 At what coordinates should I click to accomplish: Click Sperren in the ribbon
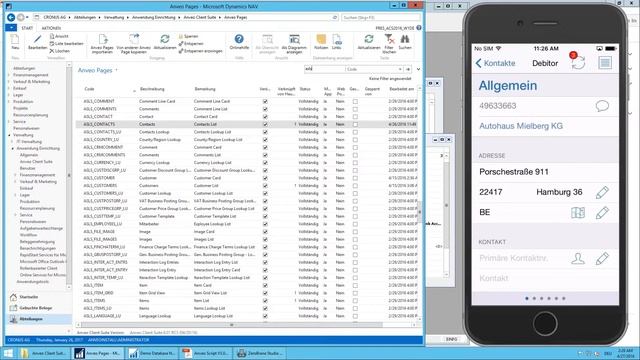(189, 36)
